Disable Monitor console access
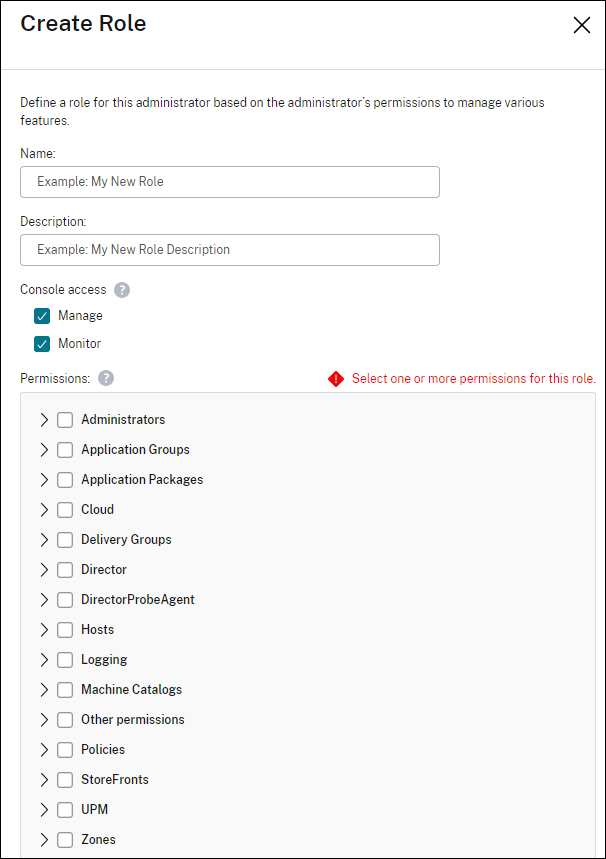The image size is (606, 859). click(x=41, y=343)
